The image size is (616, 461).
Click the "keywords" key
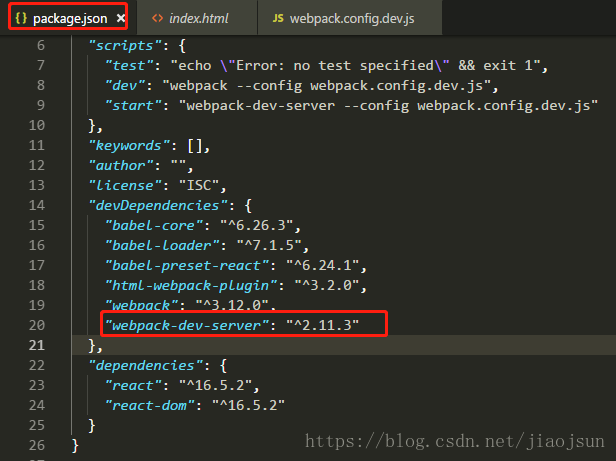click(x=129, y=145)
